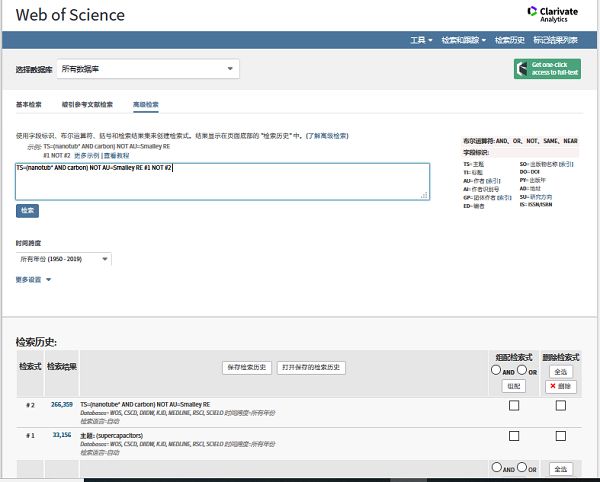The width and height of the screenshot is (600, 482).
Task: Select the top AND radio button for combining sets
Action: tap(496, 370)
